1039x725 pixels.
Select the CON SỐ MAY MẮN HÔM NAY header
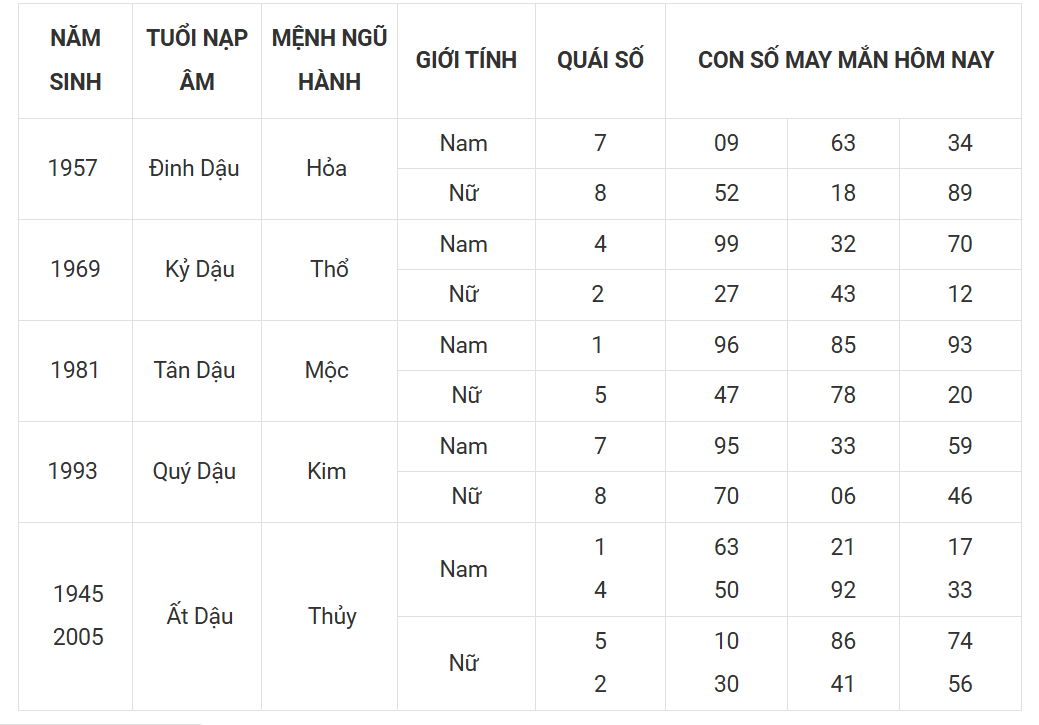(x=844, y=60)
